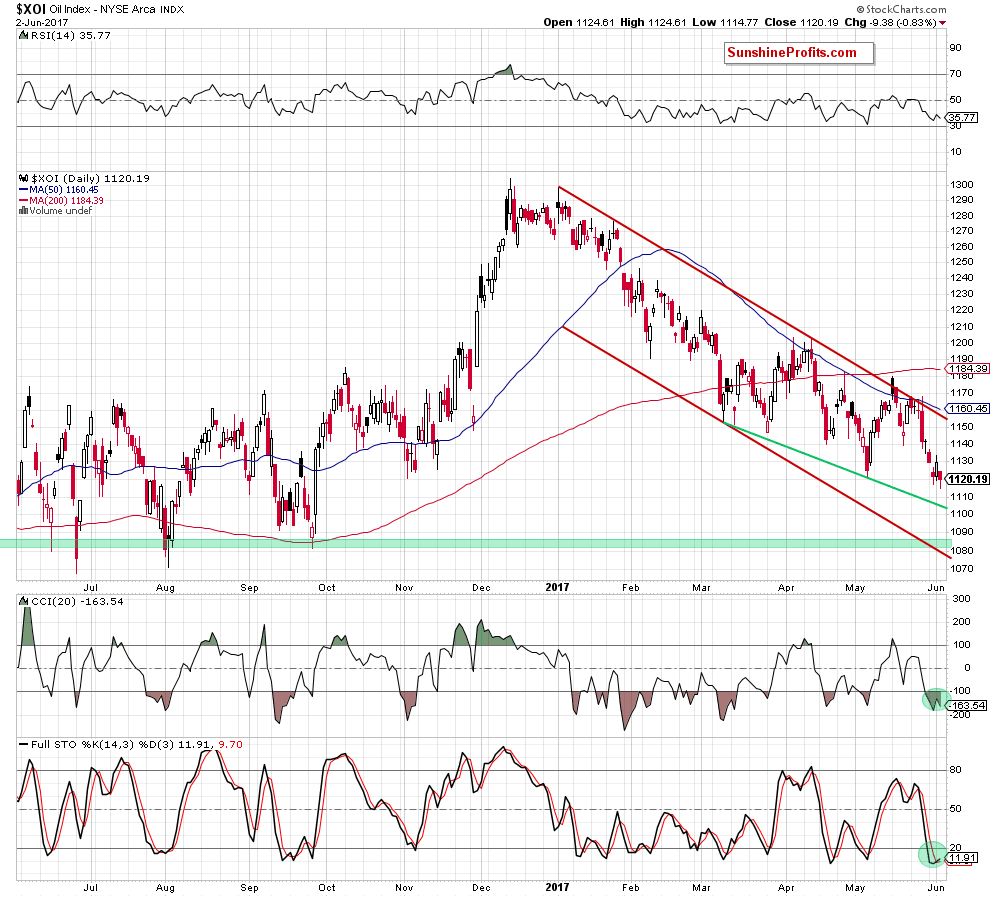Screen dimensions: 990x897
Task: Click the 1070 price axis label
Action: point(961,569)
